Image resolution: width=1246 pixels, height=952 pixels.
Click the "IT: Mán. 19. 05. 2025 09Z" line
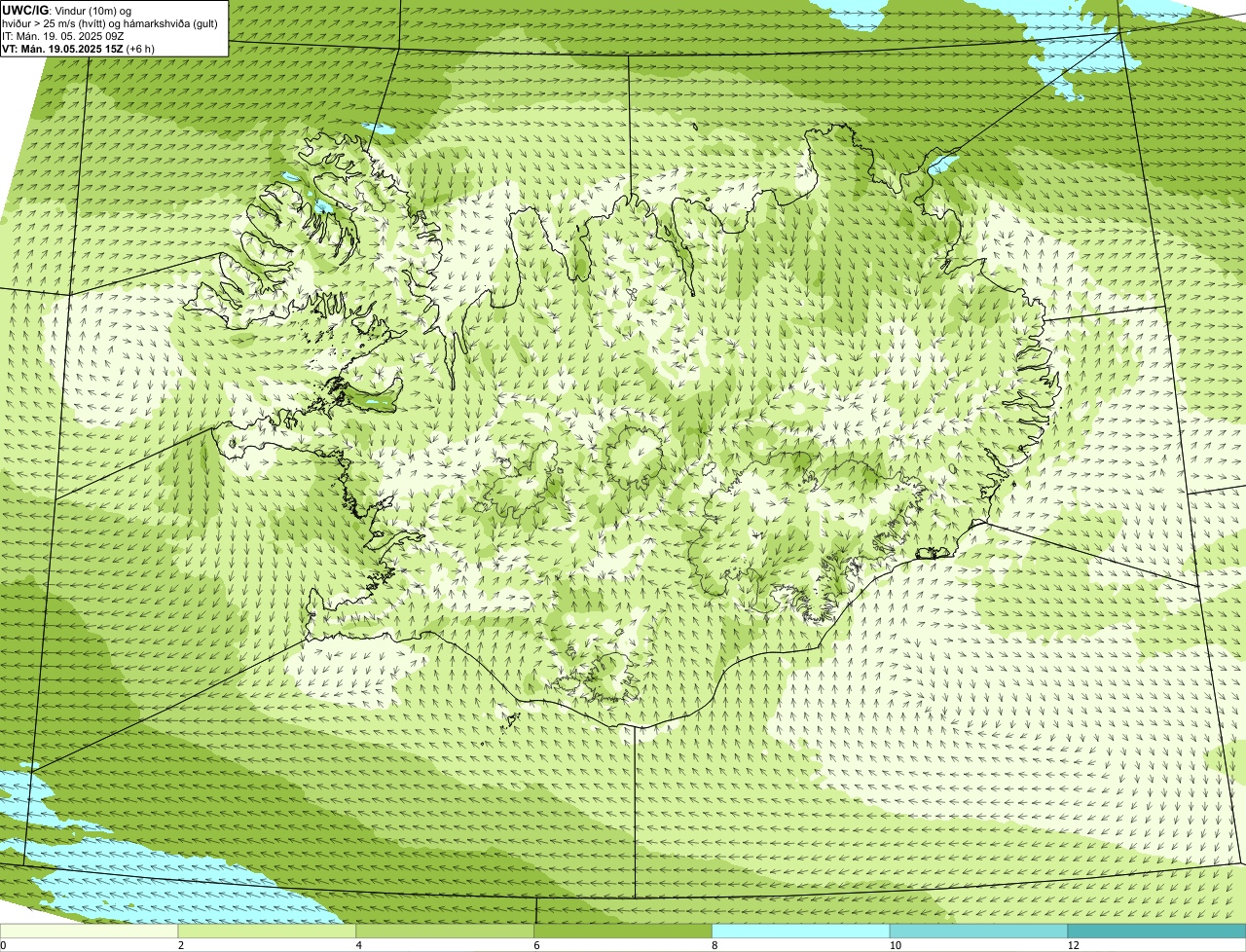point(62,36)
